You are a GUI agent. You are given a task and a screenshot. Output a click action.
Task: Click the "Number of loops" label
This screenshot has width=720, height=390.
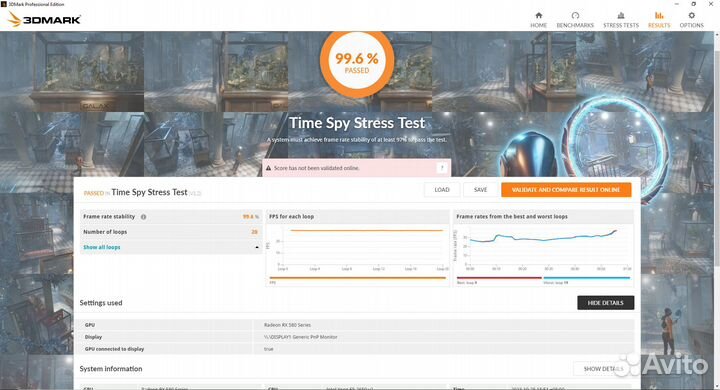pos(105,232)
